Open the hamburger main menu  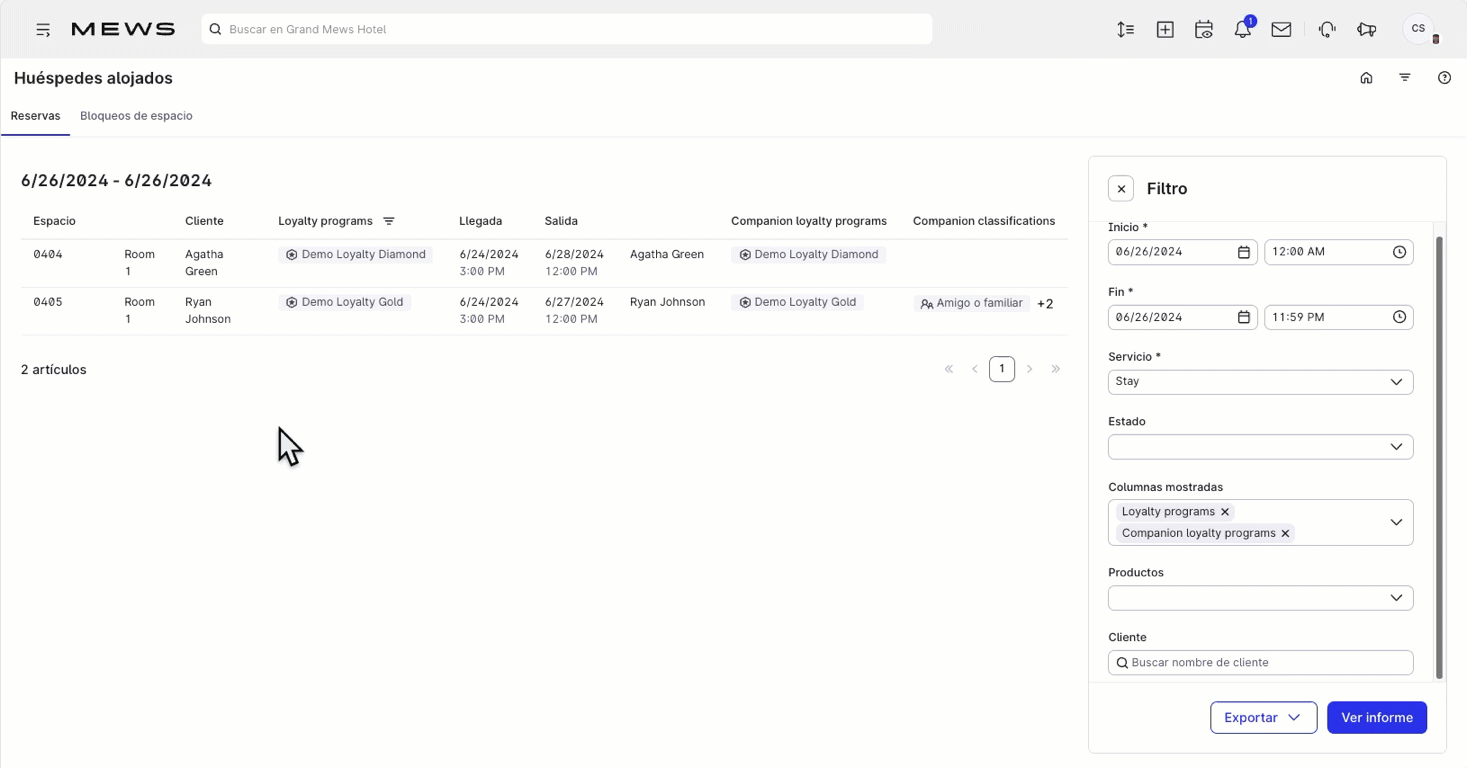[43, 30]
